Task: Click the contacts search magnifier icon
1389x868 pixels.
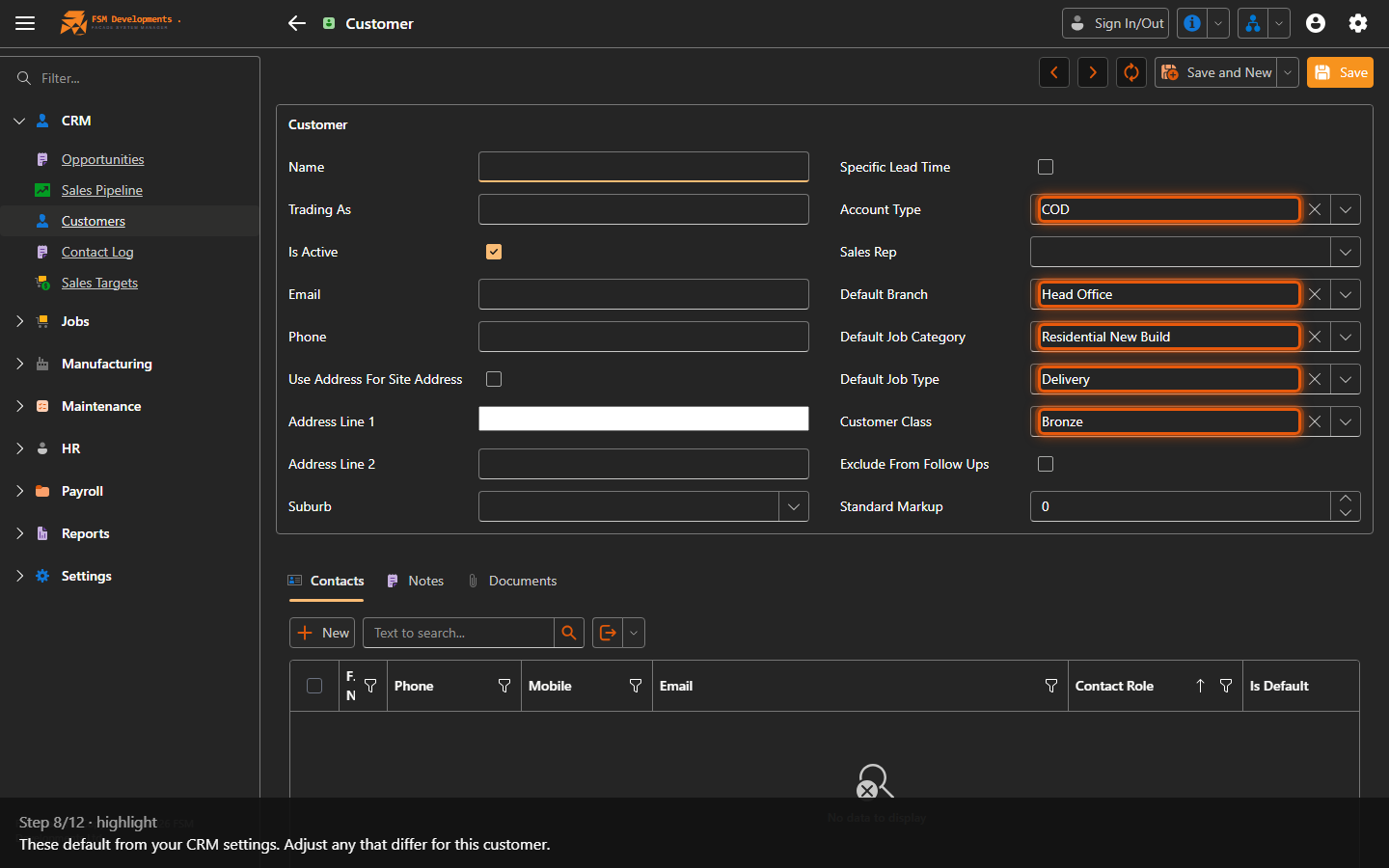Action: point(569,633)
